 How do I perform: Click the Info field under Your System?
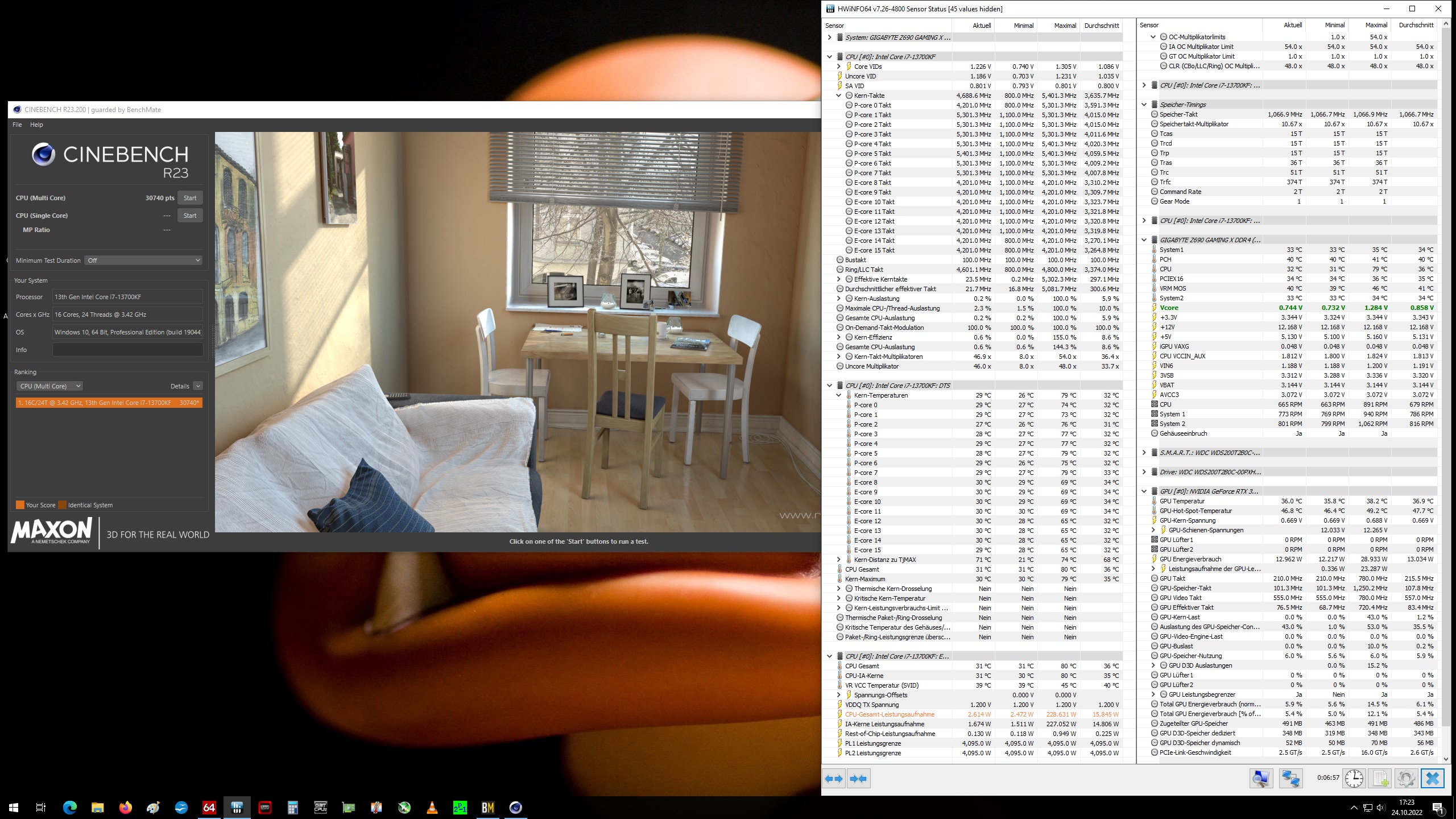click(x=127, y=350)
